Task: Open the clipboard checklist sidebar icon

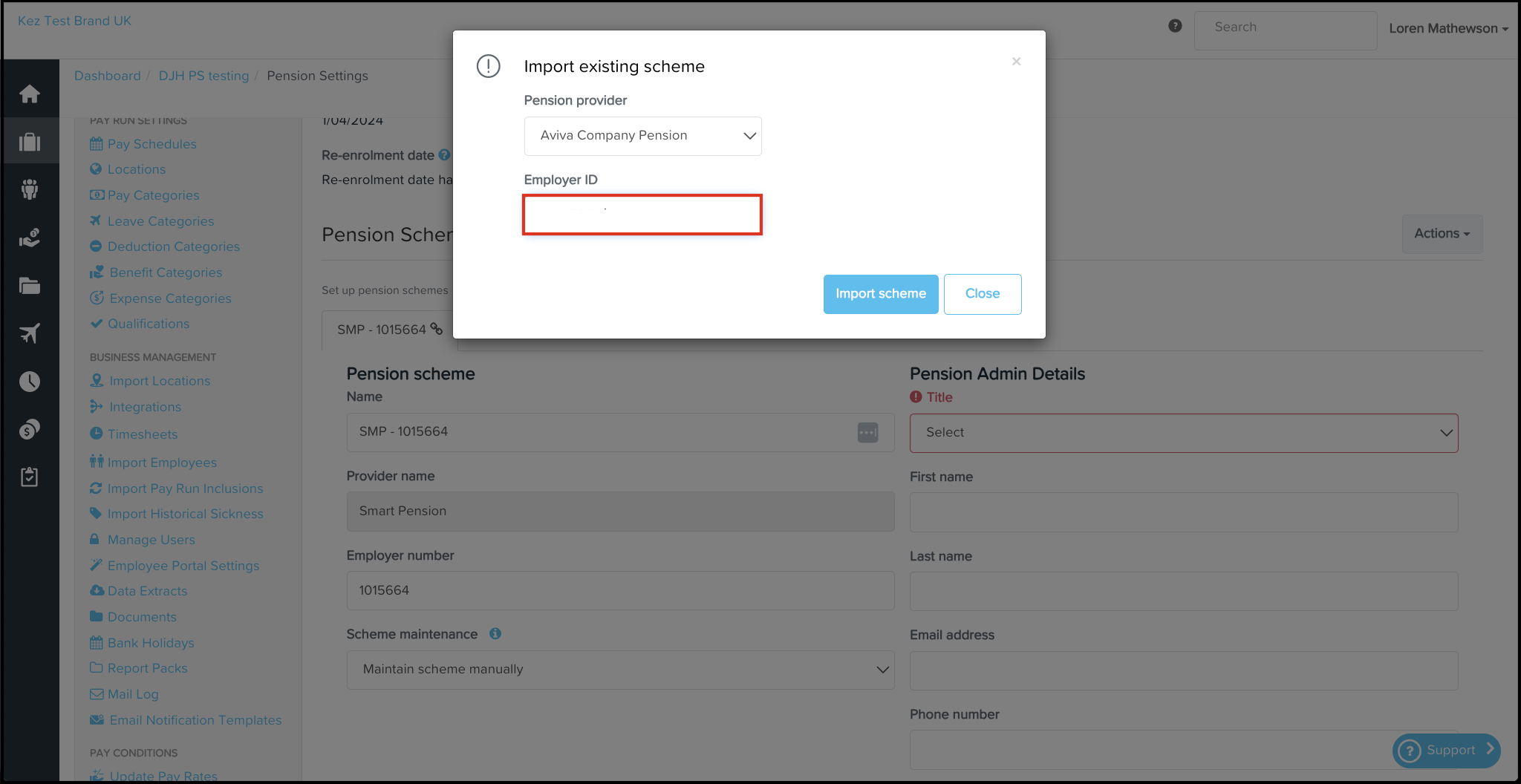Action: coord(30,477)
